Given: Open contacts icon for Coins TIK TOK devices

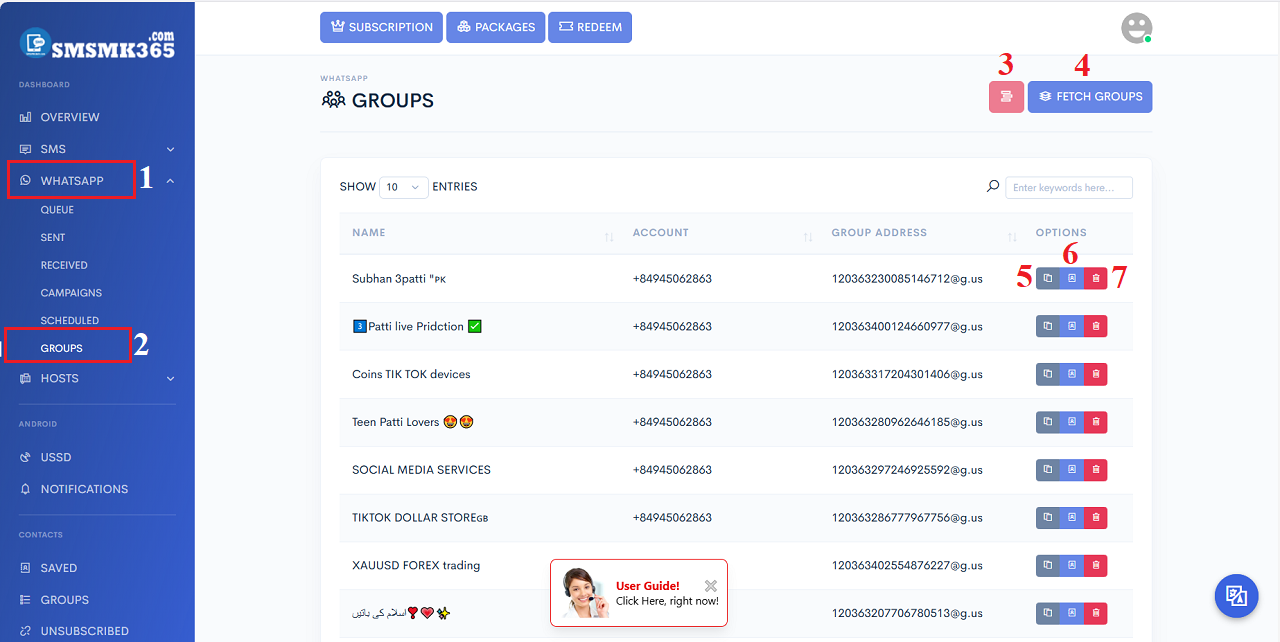Looking at the screenshot, I should [1071, 374].
